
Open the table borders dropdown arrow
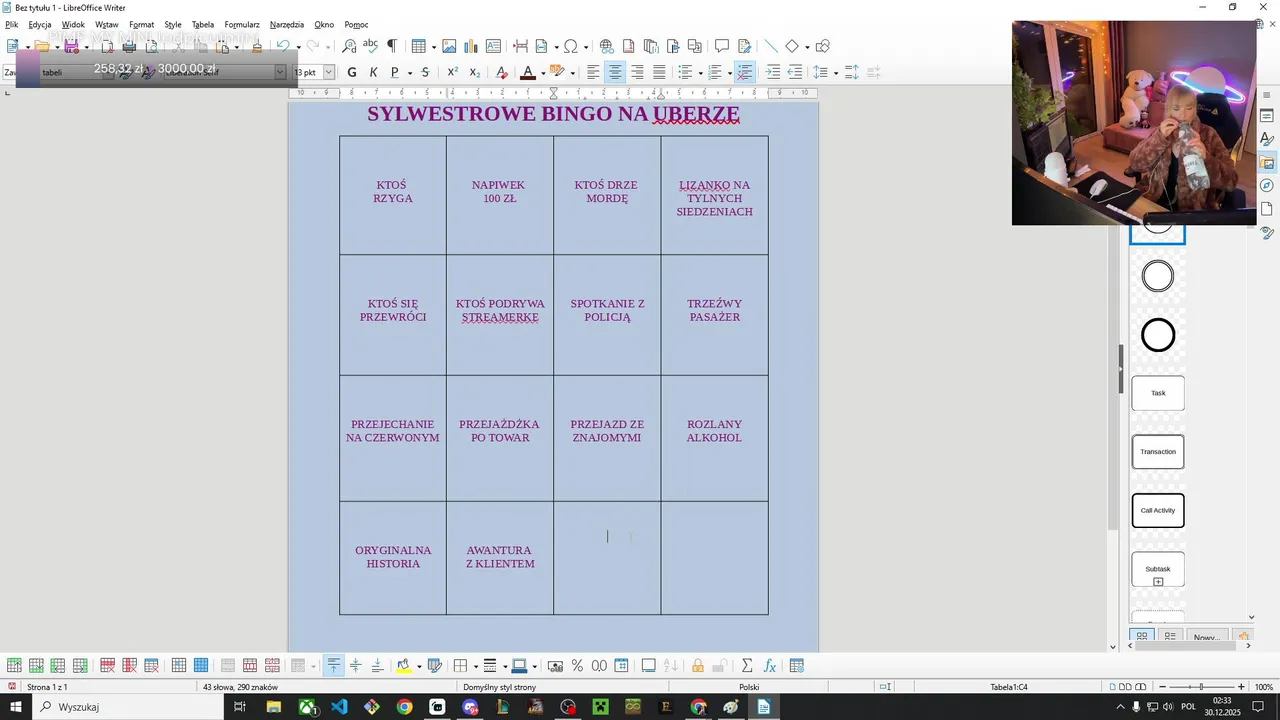tap(475, 666)
